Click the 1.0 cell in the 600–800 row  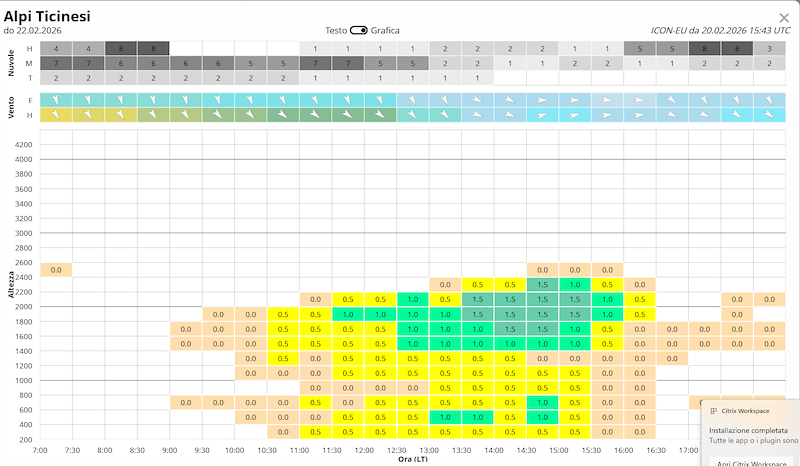(x=542, y=403)
